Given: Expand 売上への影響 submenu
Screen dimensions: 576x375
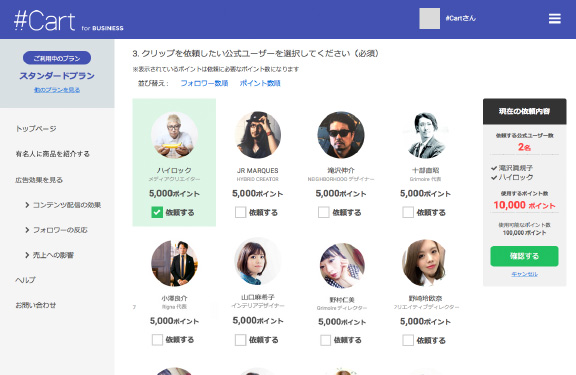Looking at the screenshot, I should pyautogui.click(x=49, y=255).
